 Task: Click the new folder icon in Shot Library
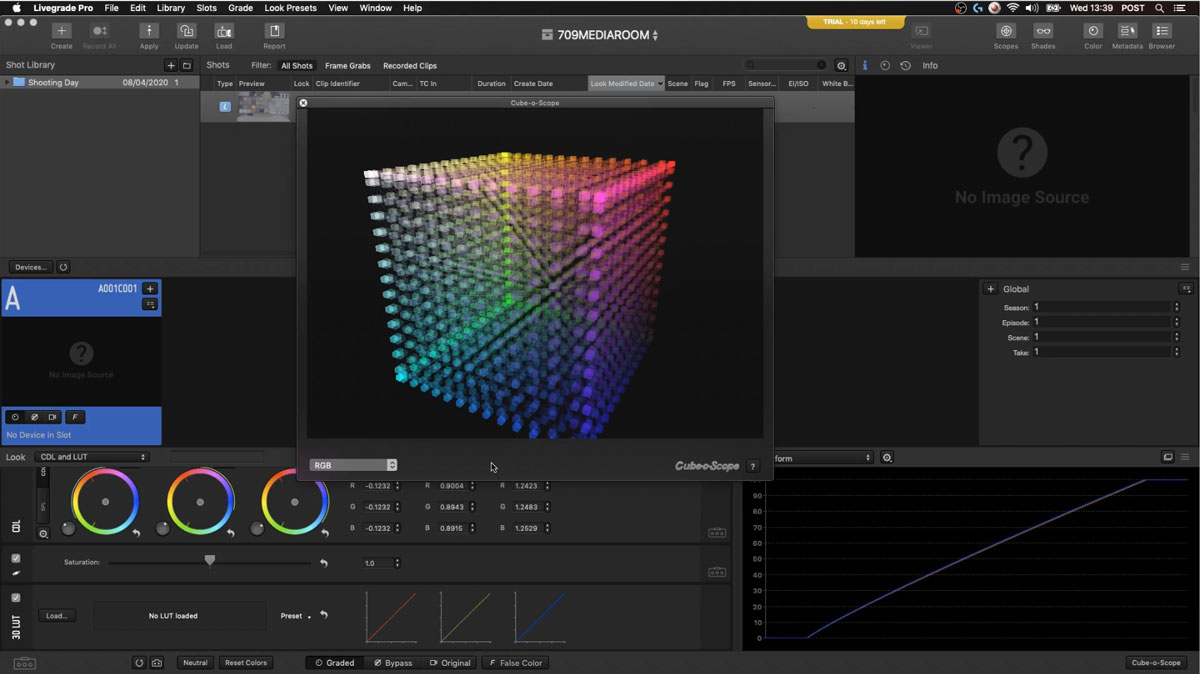[186, 65]
